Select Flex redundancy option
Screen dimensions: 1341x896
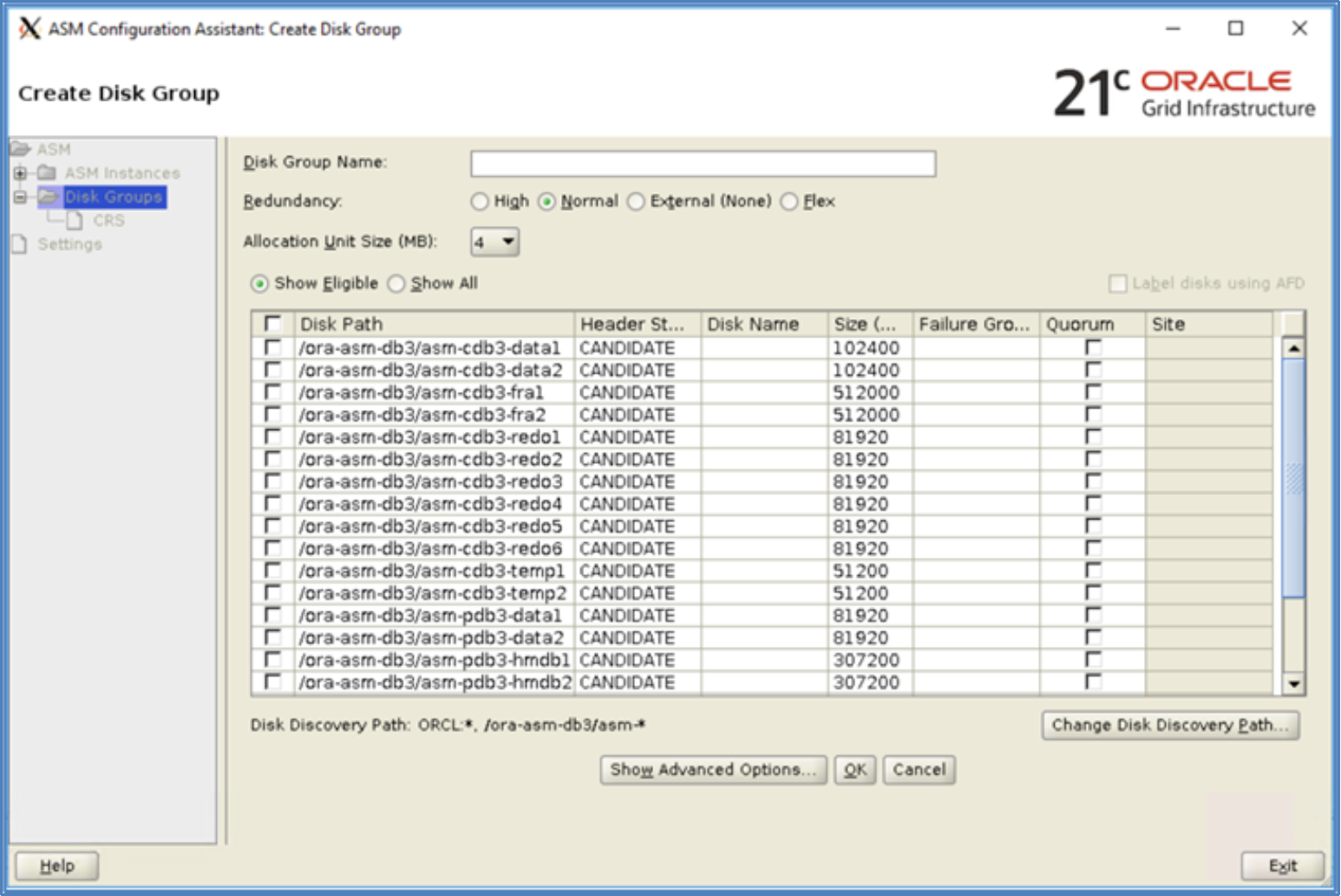click(788, 201)
